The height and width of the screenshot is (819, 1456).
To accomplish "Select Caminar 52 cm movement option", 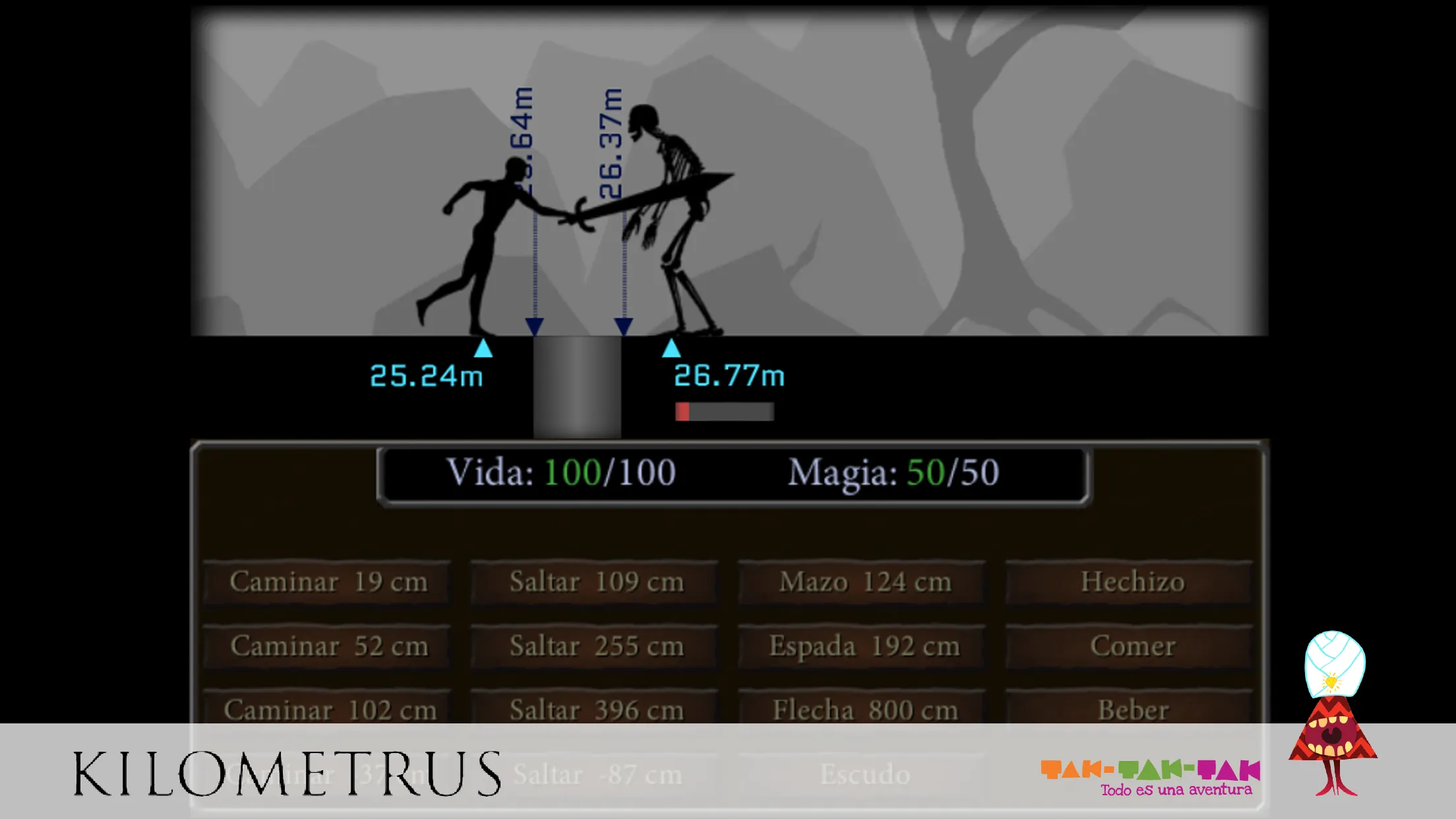I will [x=329, y=645].
